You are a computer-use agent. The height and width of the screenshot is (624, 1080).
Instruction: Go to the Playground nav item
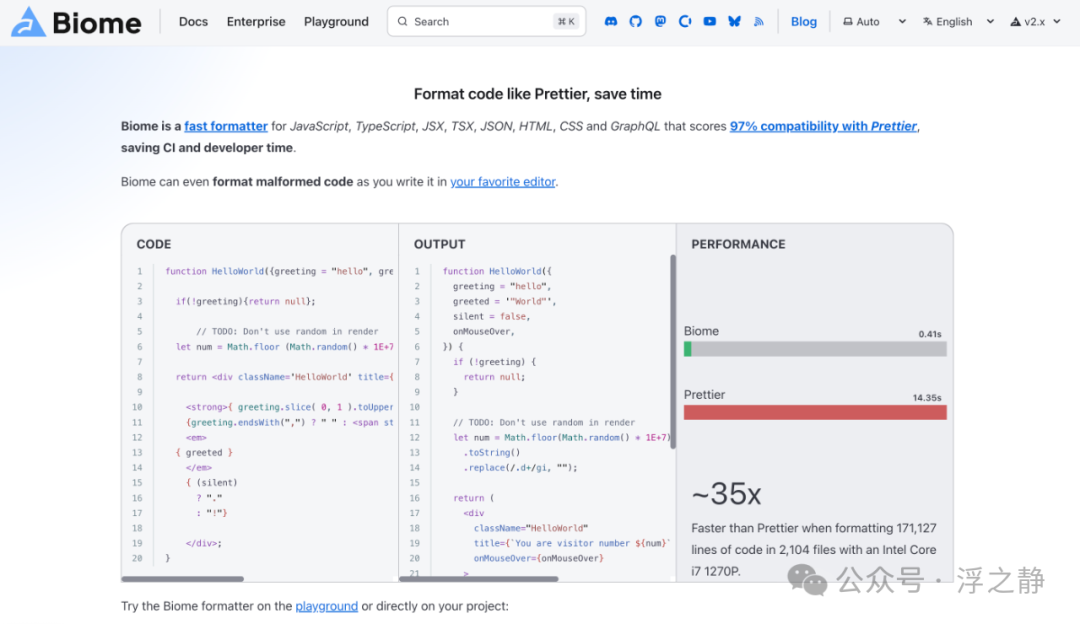coord(336,21)
